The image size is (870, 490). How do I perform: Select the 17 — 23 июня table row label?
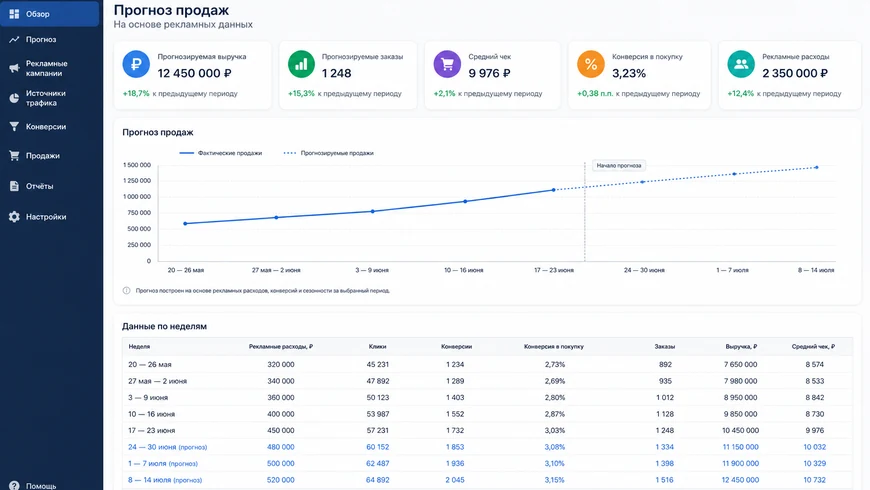pos(151,430)
